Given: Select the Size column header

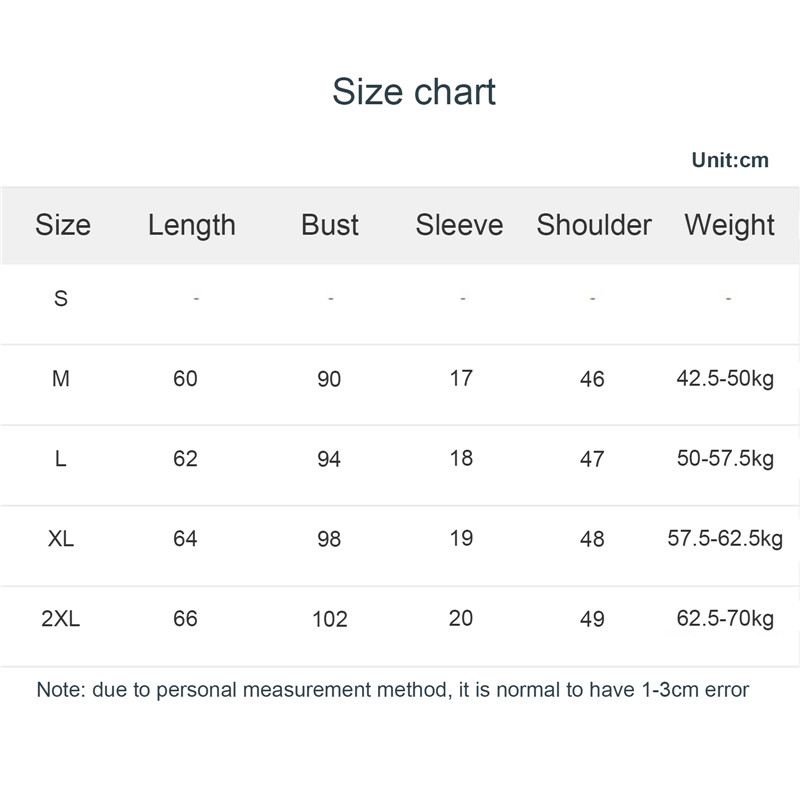Looking at the screenshot, I should click(x=62, y=225).
